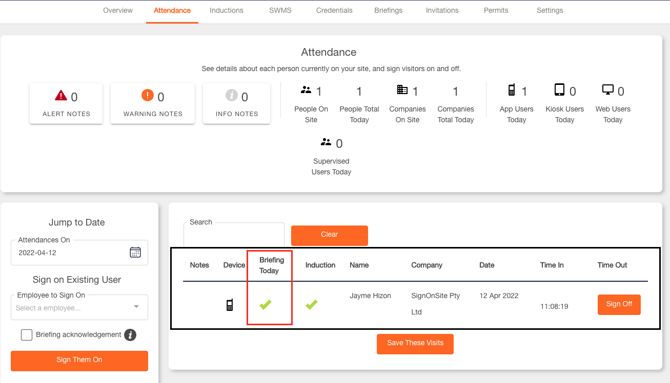Switch to the Invitations tab

pyautogui.click(x=442, y=10)
